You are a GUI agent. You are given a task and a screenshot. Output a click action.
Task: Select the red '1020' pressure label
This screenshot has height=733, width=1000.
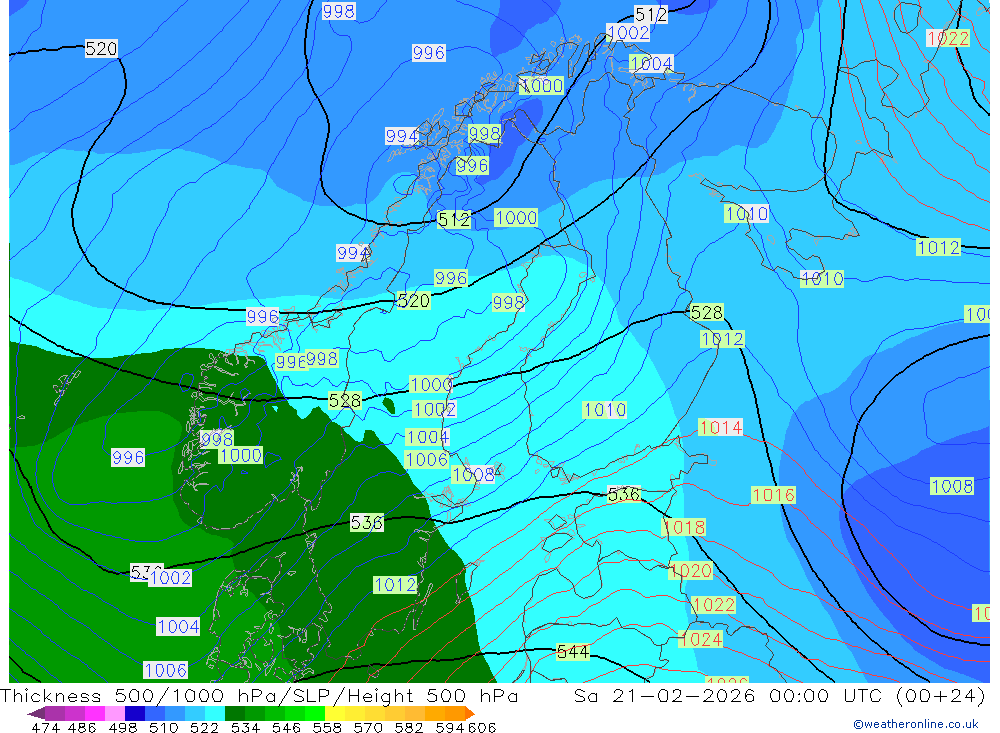(x=691, y=570)
